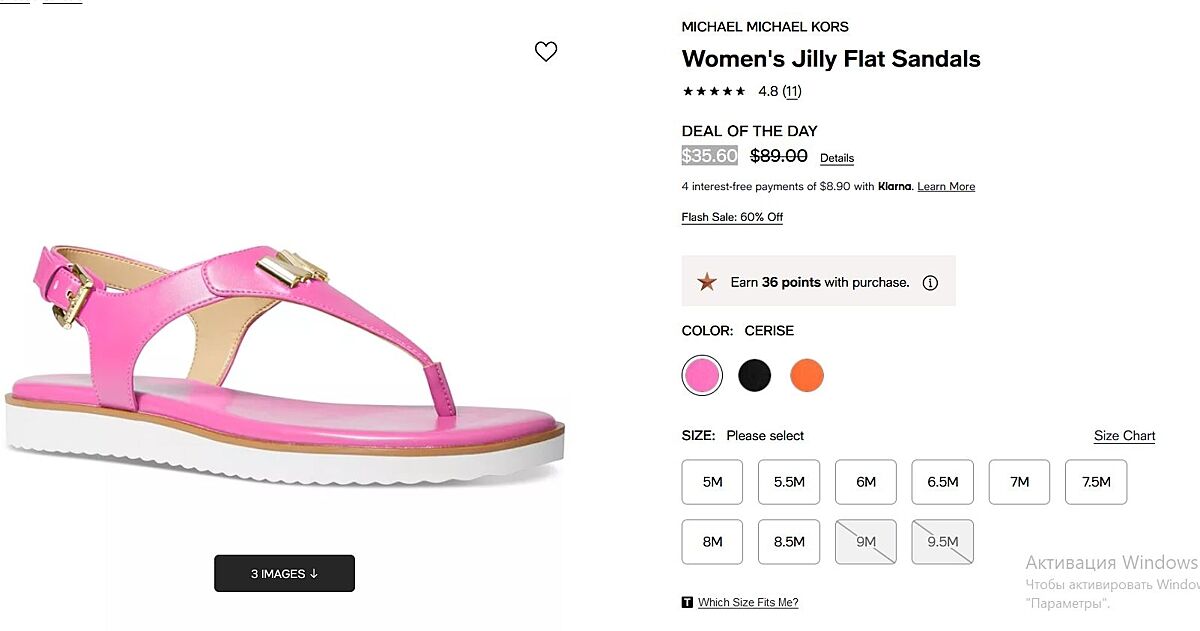Pick the orange color swatch
The height and width of the screenshot is (631, 1200).
pos(807,376)
